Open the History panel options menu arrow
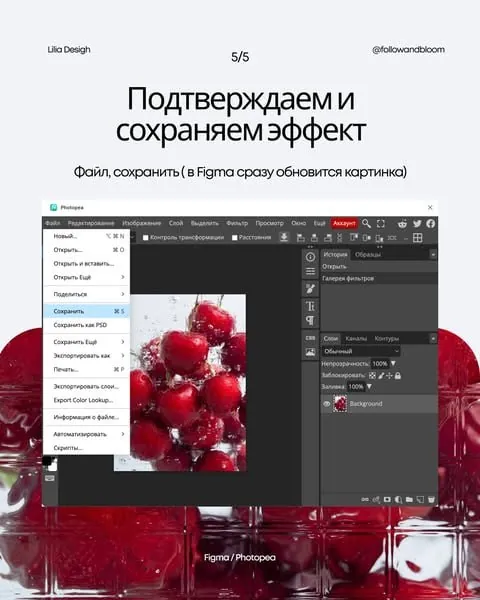480x600 pixels. pyautogui.click(x=433, y=254)
